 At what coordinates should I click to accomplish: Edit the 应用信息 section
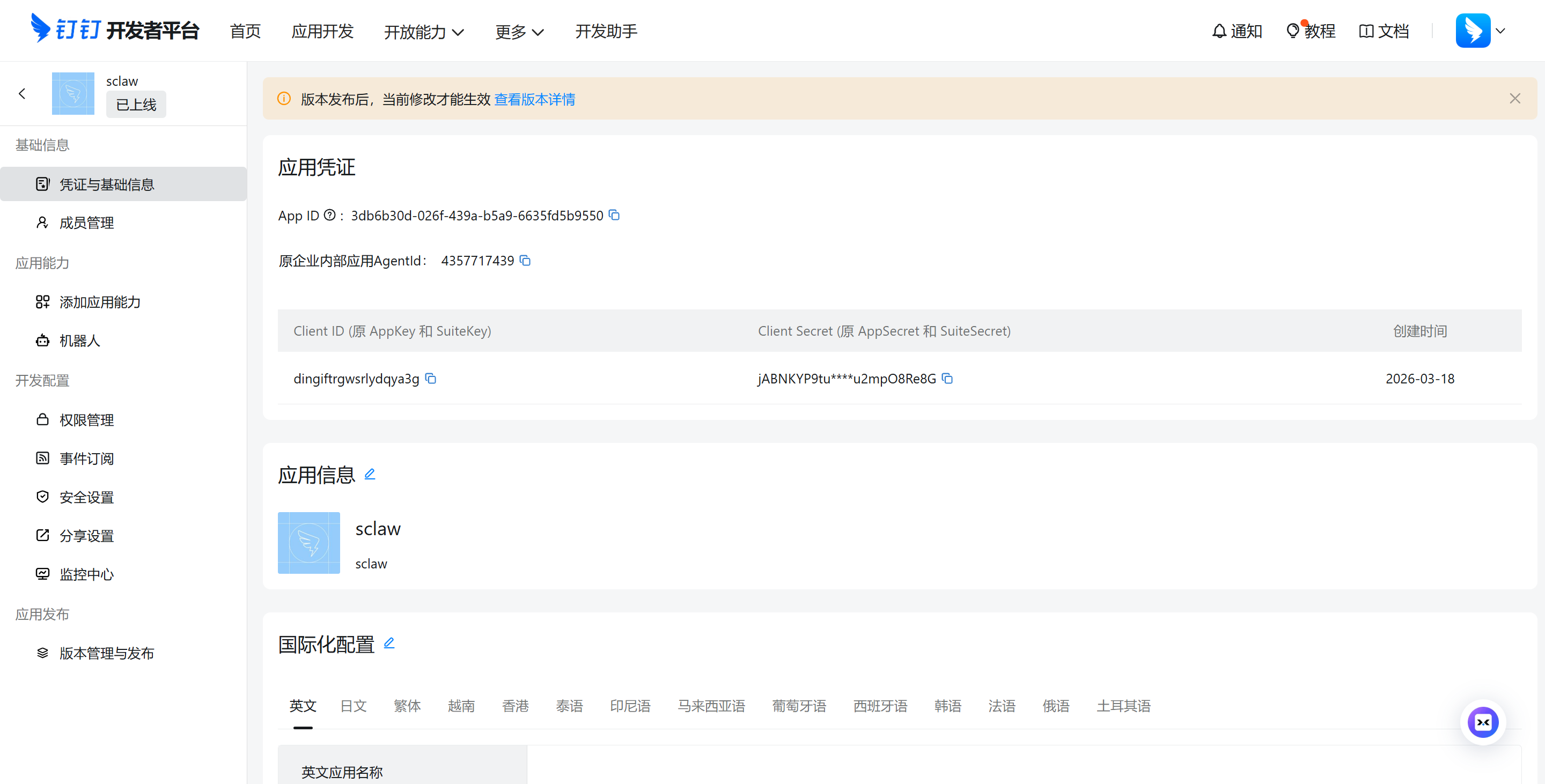coord(370,474)
